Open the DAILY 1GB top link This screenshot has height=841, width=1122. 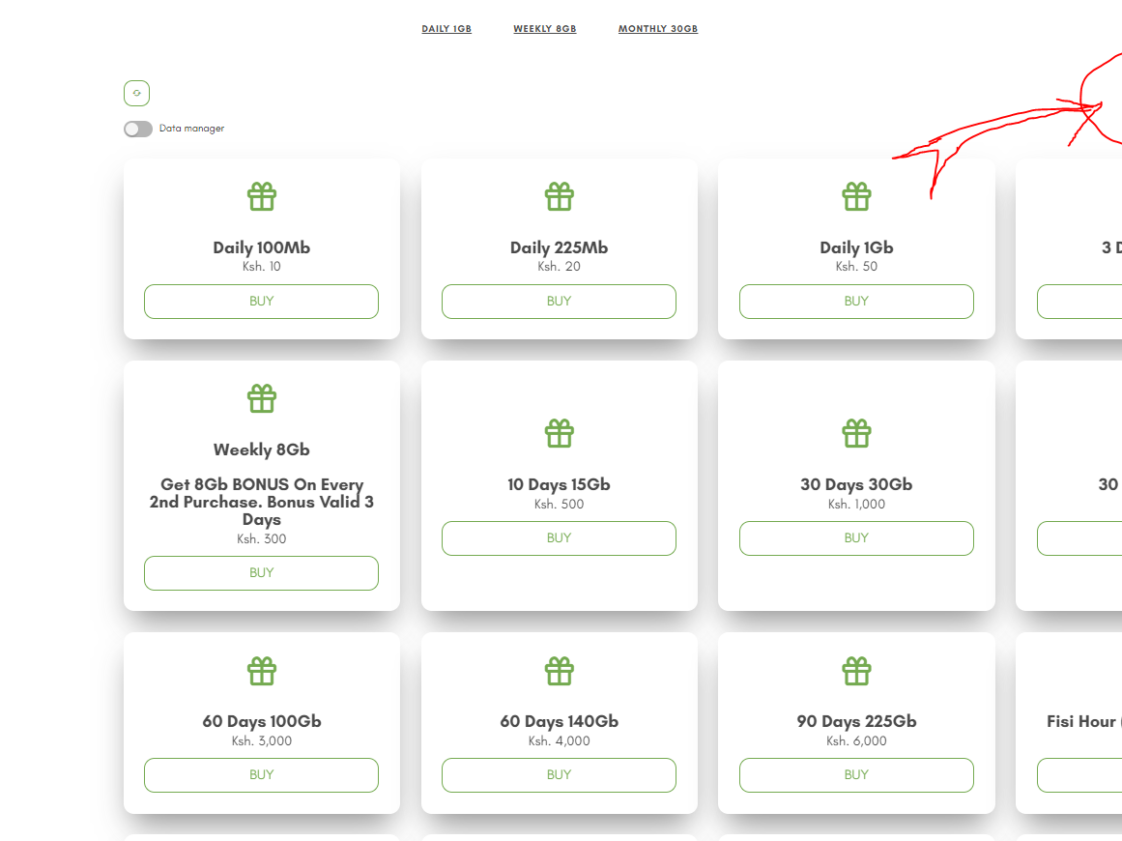[446, 29]
